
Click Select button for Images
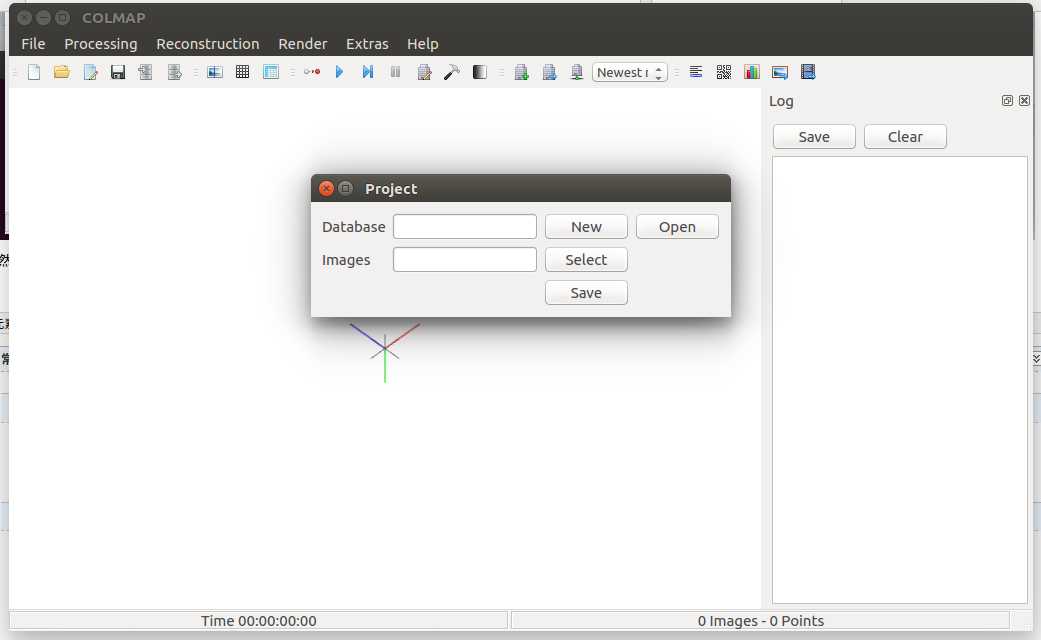click(586, 260)
